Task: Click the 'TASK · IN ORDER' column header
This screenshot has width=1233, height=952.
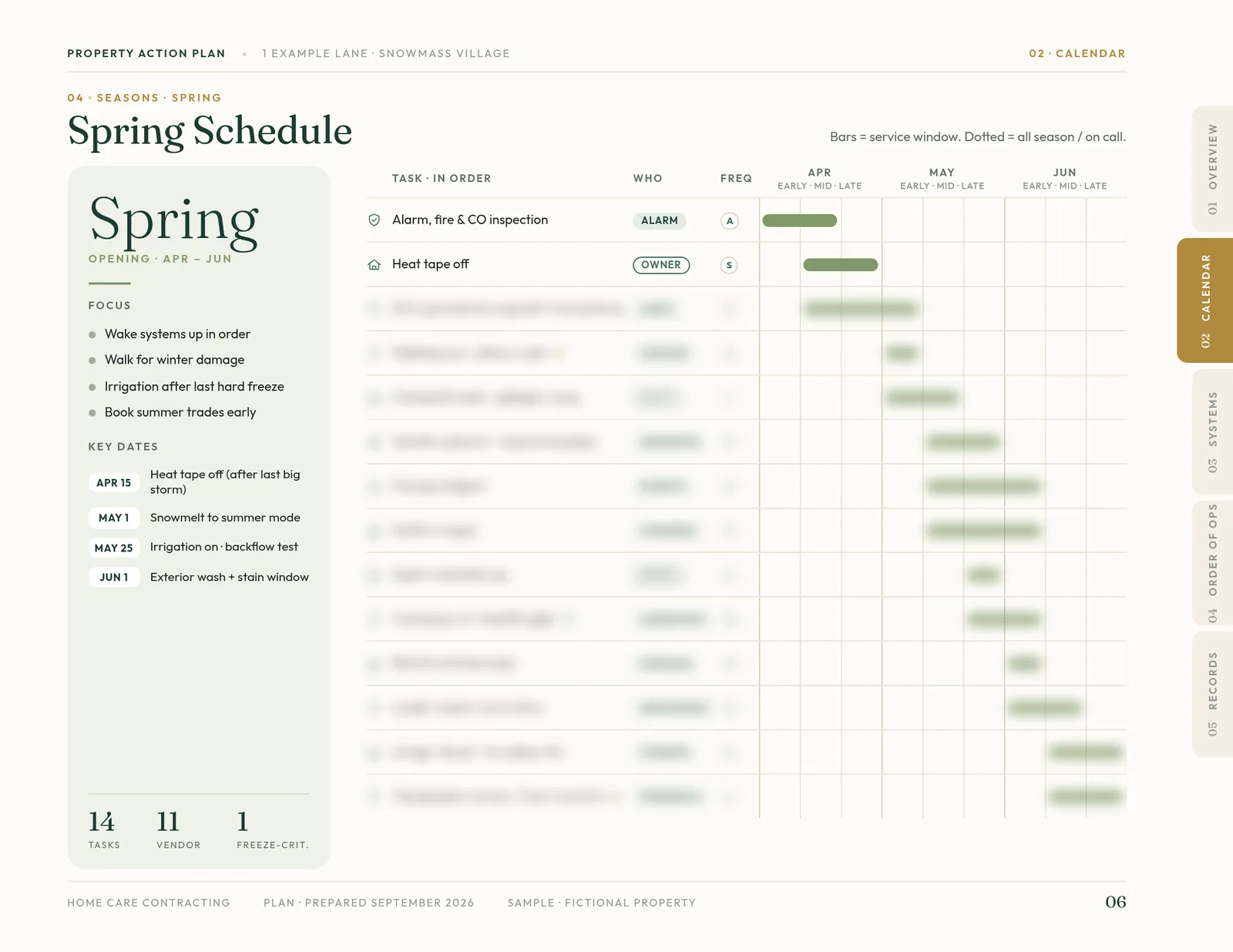Action: [x=442, y=179]
